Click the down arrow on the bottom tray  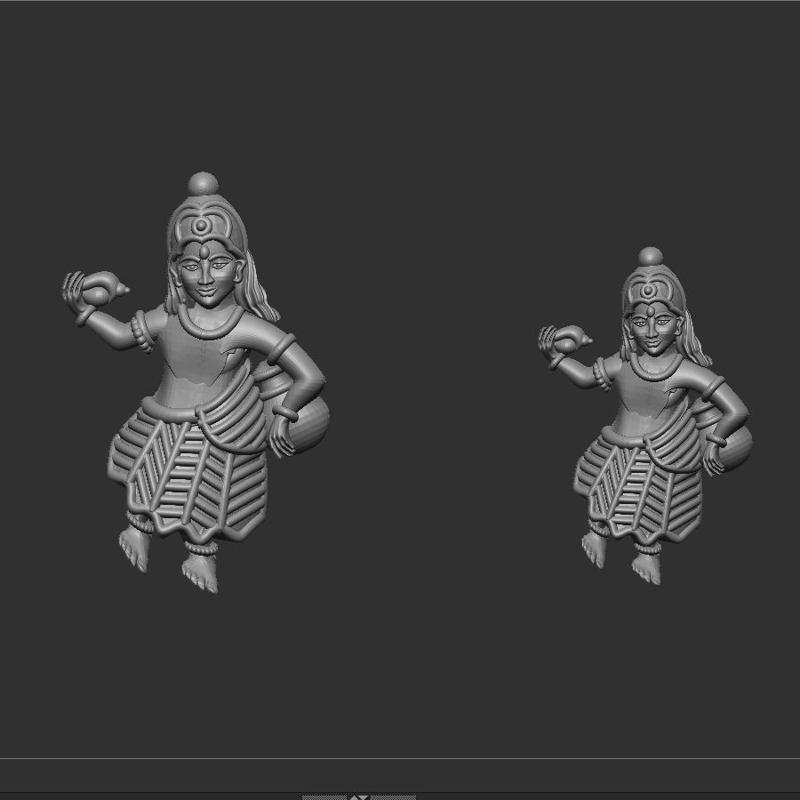tap(365, 797)
